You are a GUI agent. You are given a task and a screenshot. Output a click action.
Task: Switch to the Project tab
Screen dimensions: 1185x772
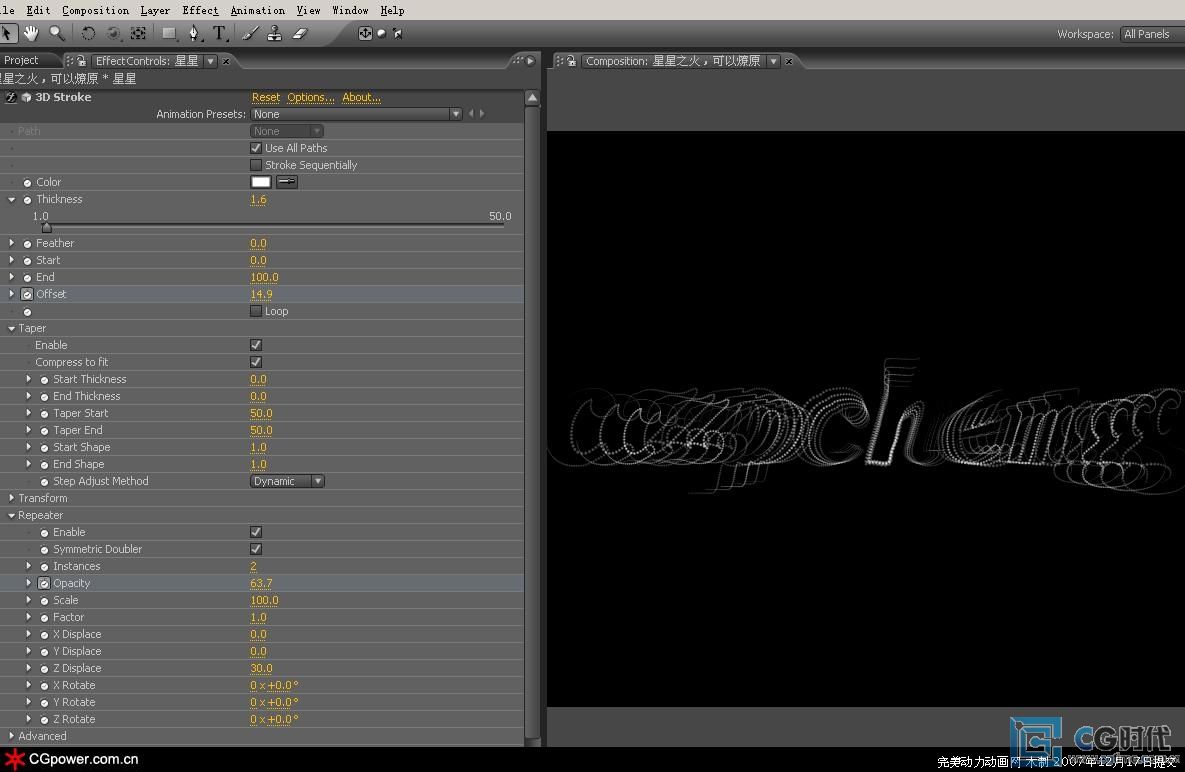21,60
